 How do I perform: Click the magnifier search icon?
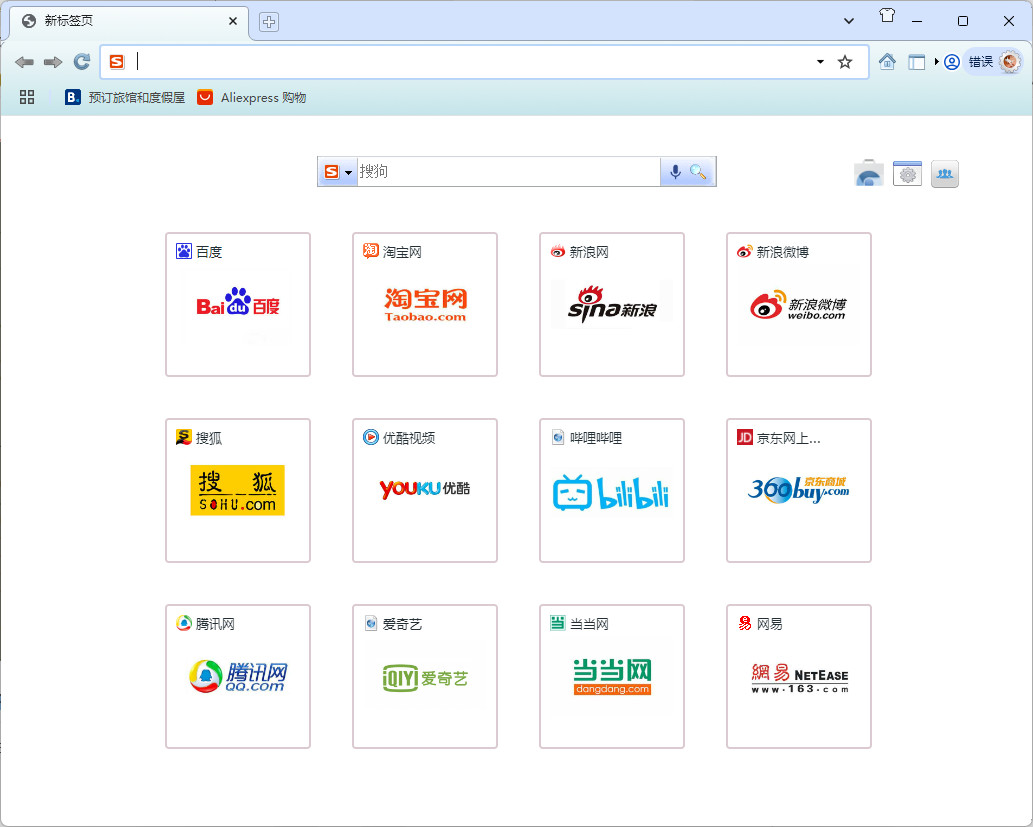(698, 172)
